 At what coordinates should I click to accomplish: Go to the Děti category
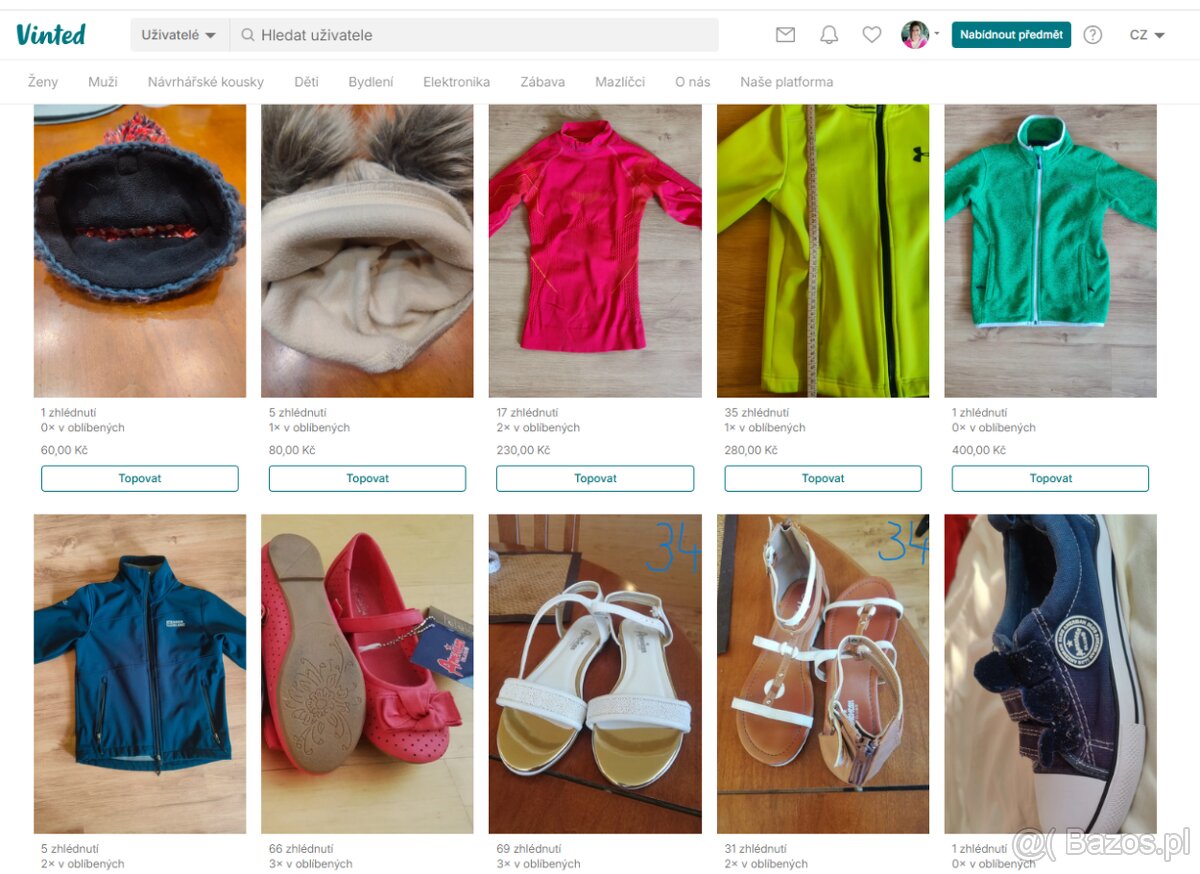pos(306,82)
